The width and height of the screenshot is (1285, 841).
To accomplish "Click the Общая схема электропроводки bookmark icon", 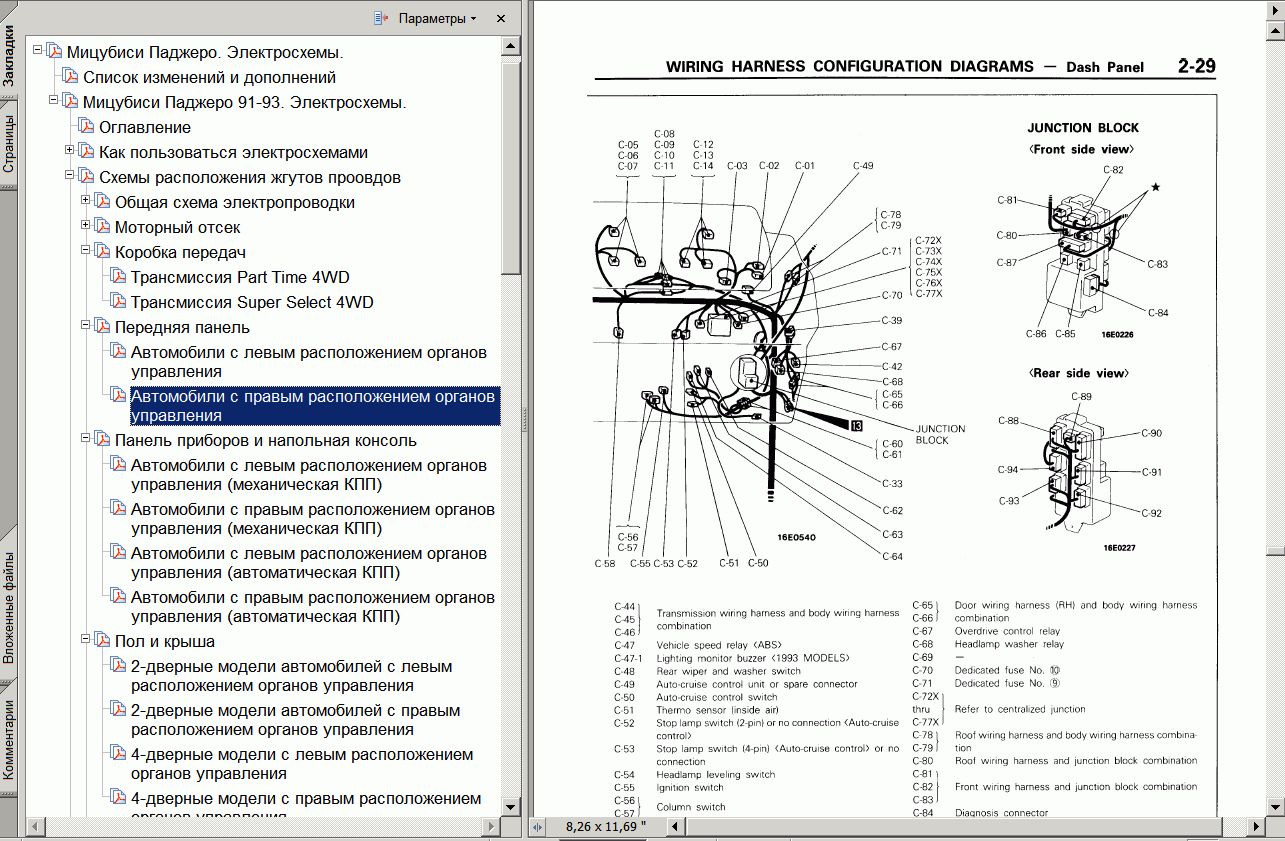I will click(x=101, y=202).
